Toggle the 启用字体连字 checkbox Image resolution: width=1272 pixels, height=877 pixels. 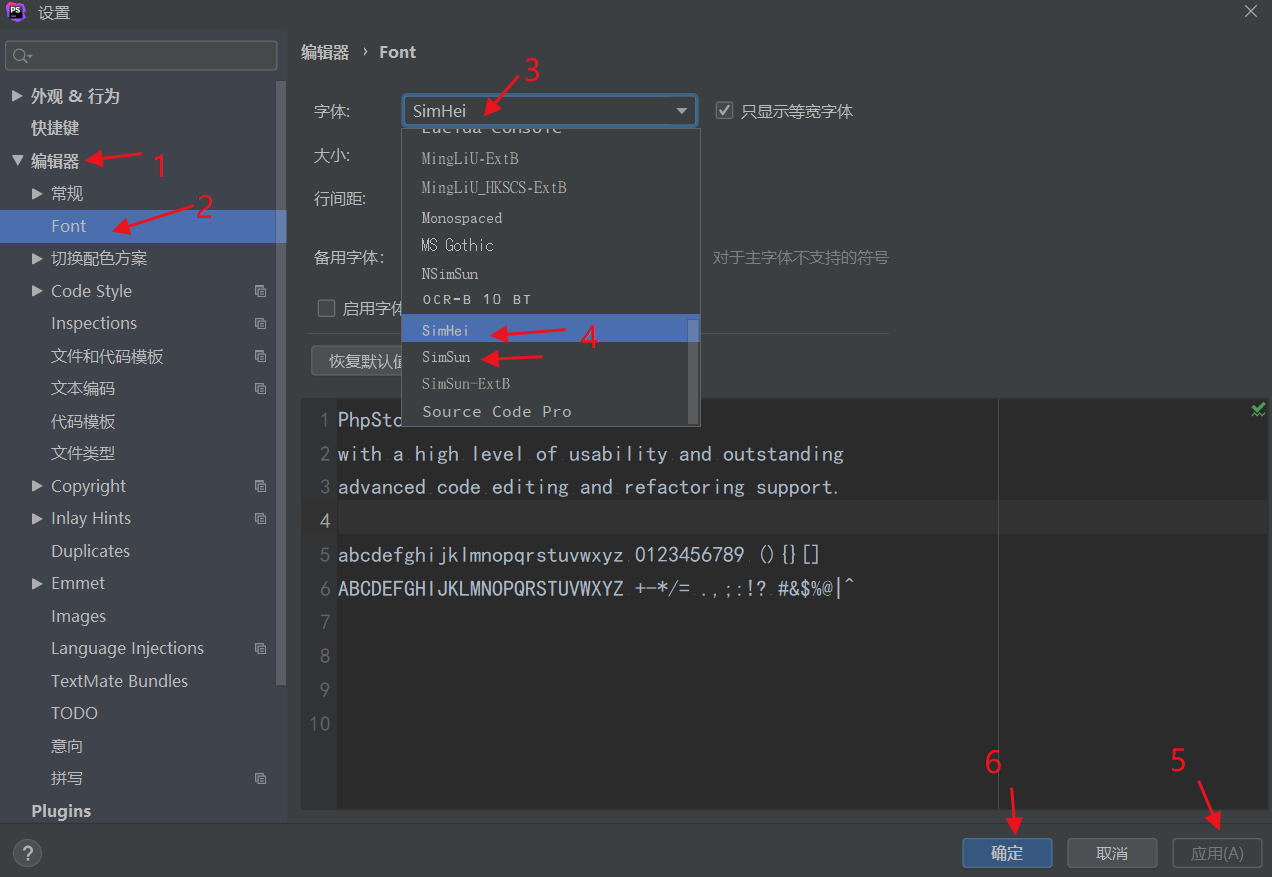326,308
